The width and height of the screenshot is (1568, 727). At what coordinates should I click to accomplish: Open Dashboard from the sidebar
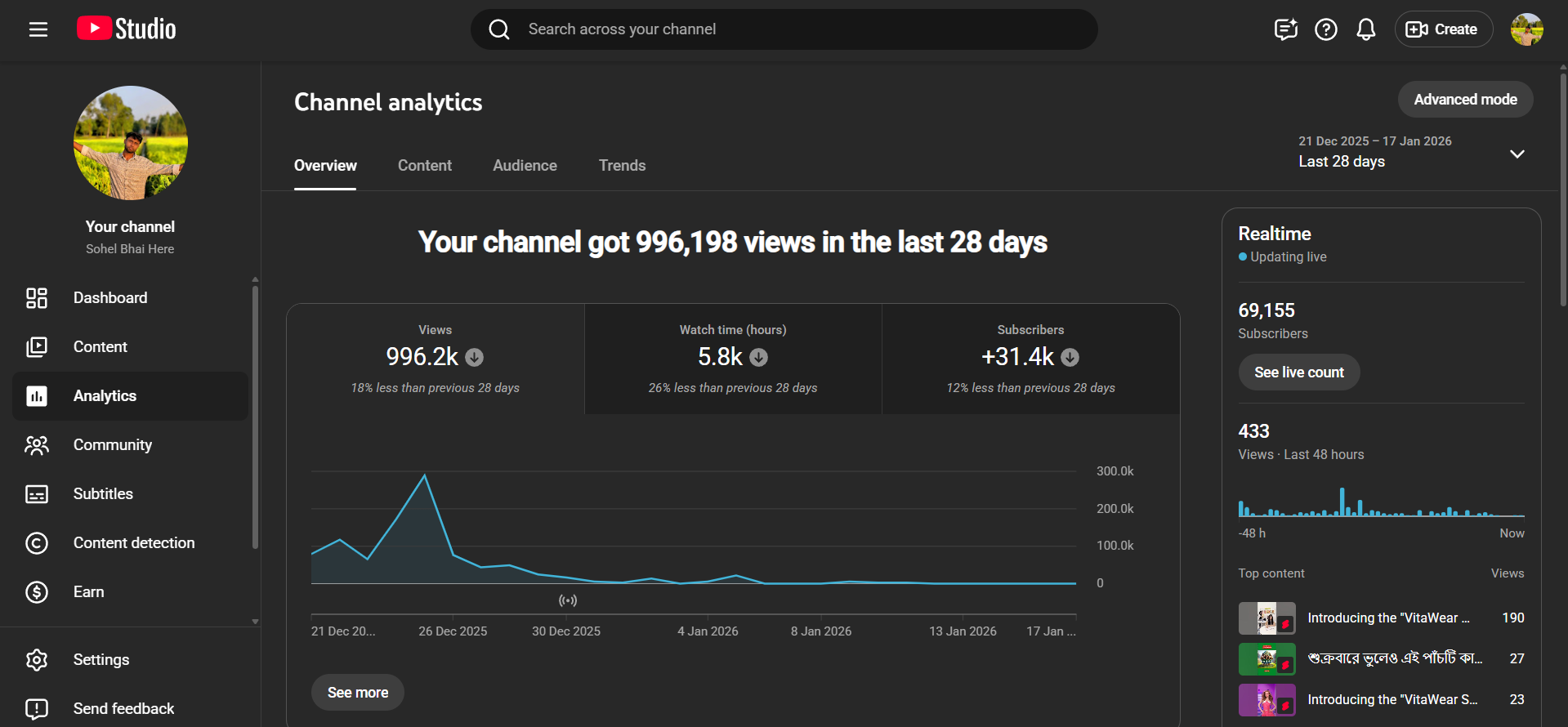(x=110, y=298)
